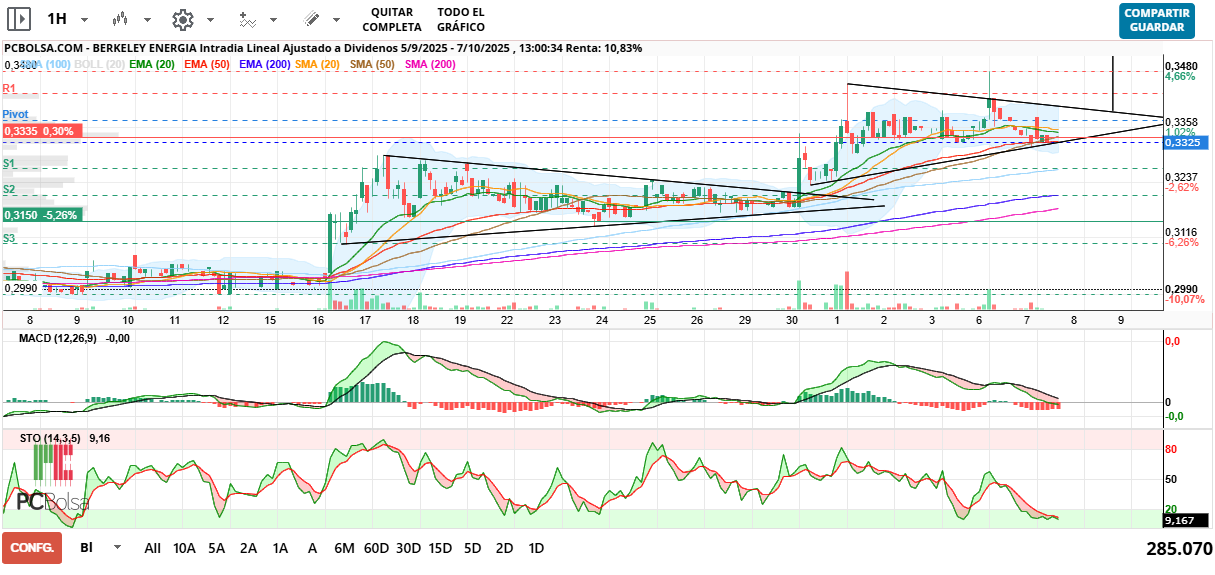Toggle the EMA (20) indicator label

point(152,64)
